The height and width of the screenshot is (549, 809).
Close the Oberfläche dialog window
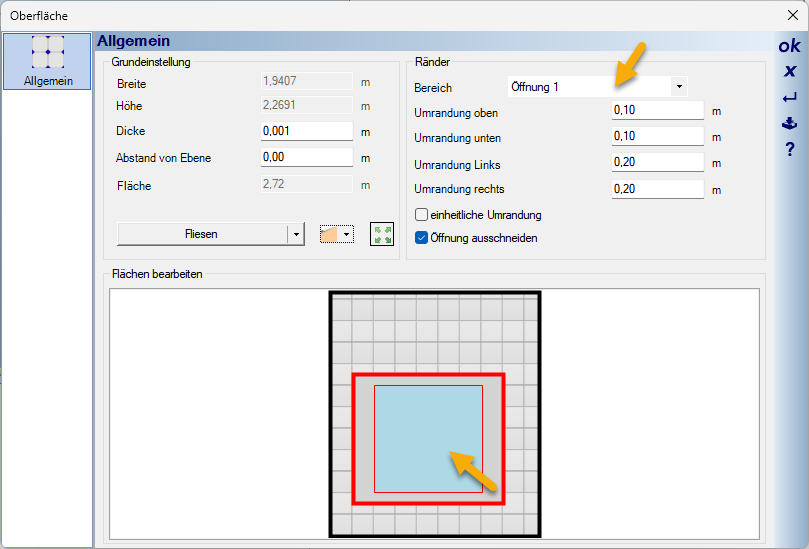click(793, 15)
